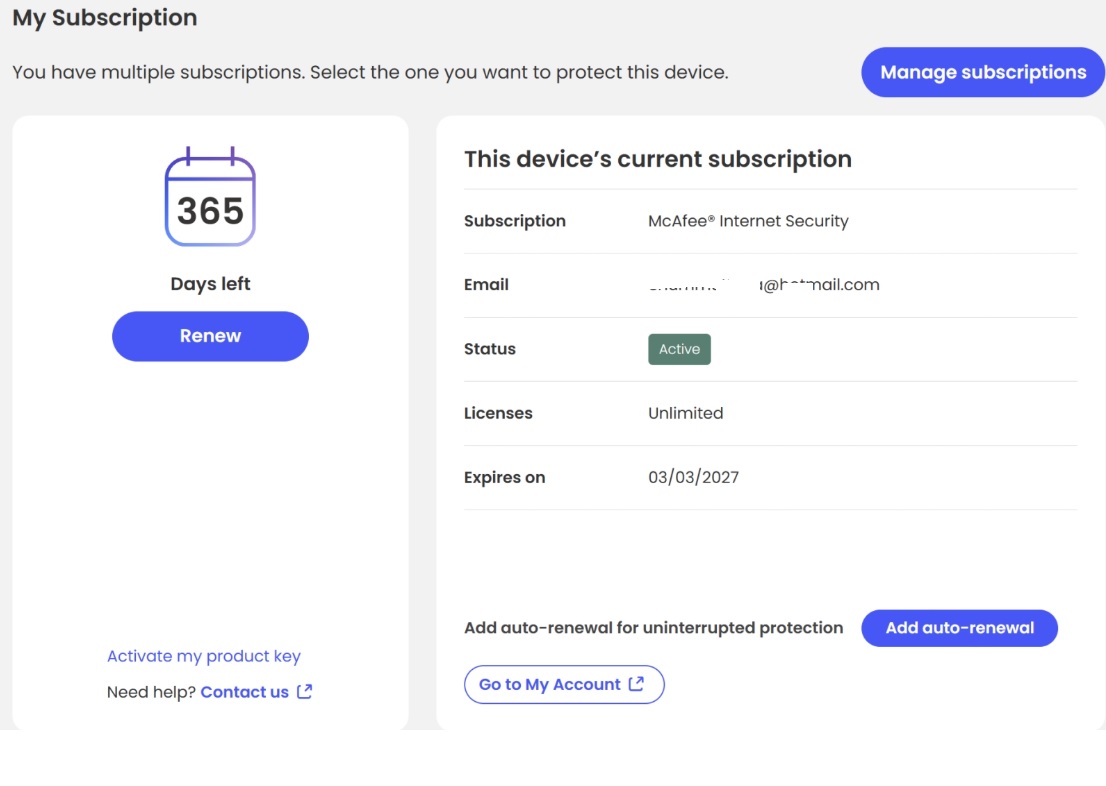The image size is (1106, 786).
Task: Click the 03/03/2027 expiry date
Action: [693, 477]
